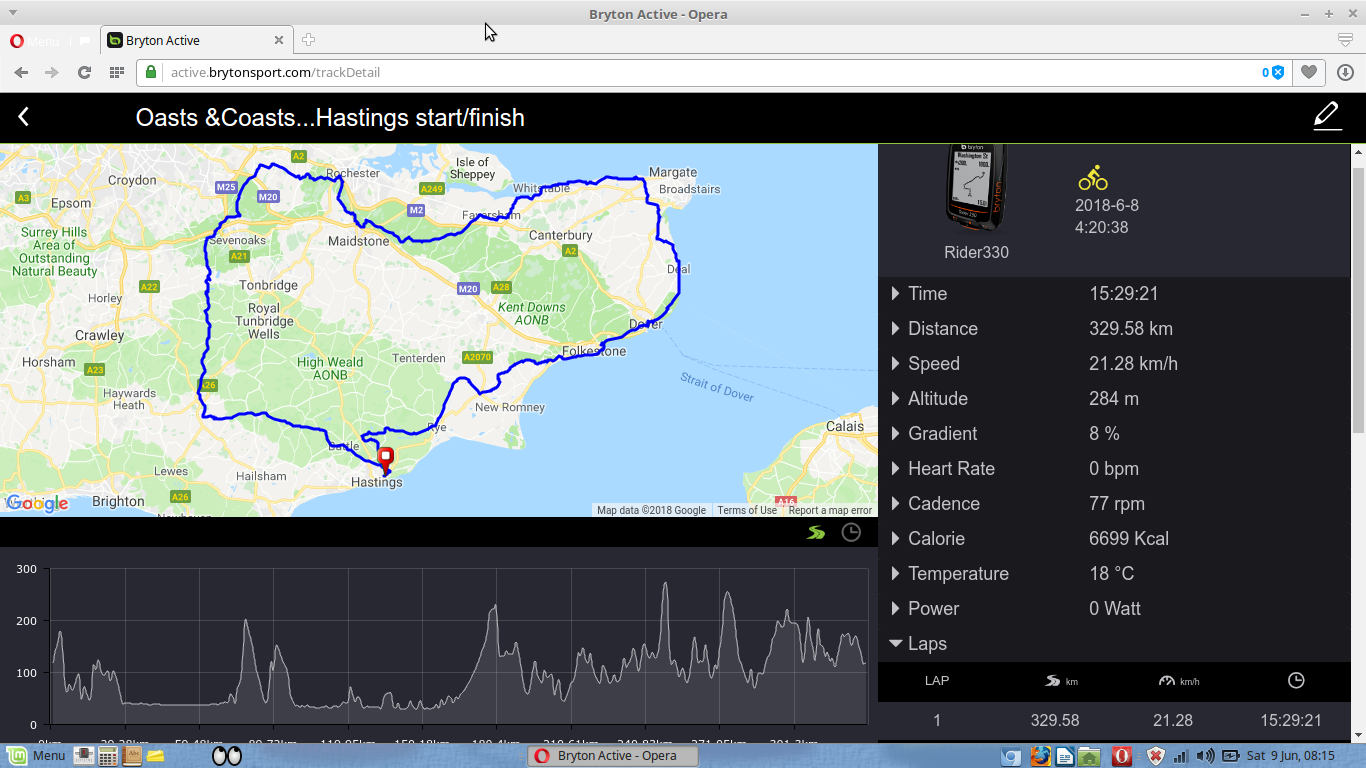
Task: Launch Chromium from panel
Action: click(x=1011, y=756)
